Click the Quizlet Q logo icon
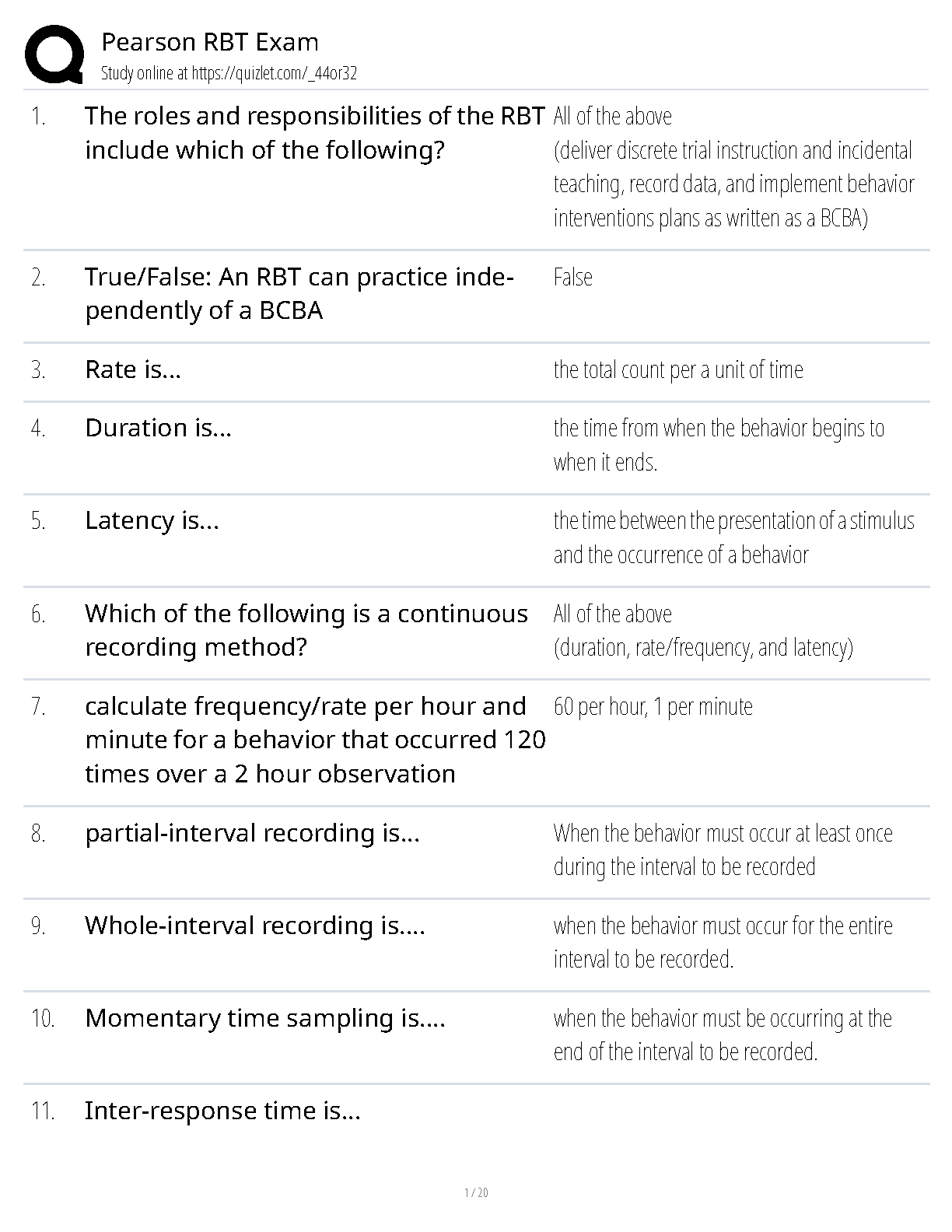 [54, 54]
